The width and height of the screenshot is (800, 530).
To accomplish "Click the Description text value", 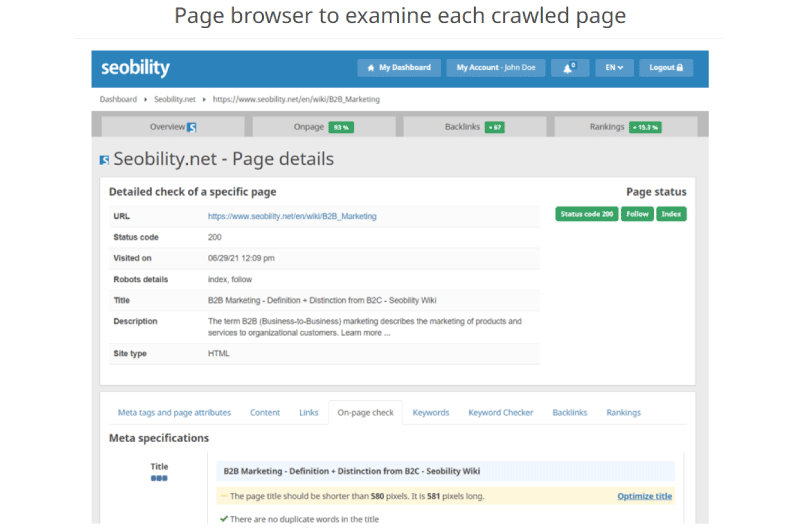I will 364,327.
